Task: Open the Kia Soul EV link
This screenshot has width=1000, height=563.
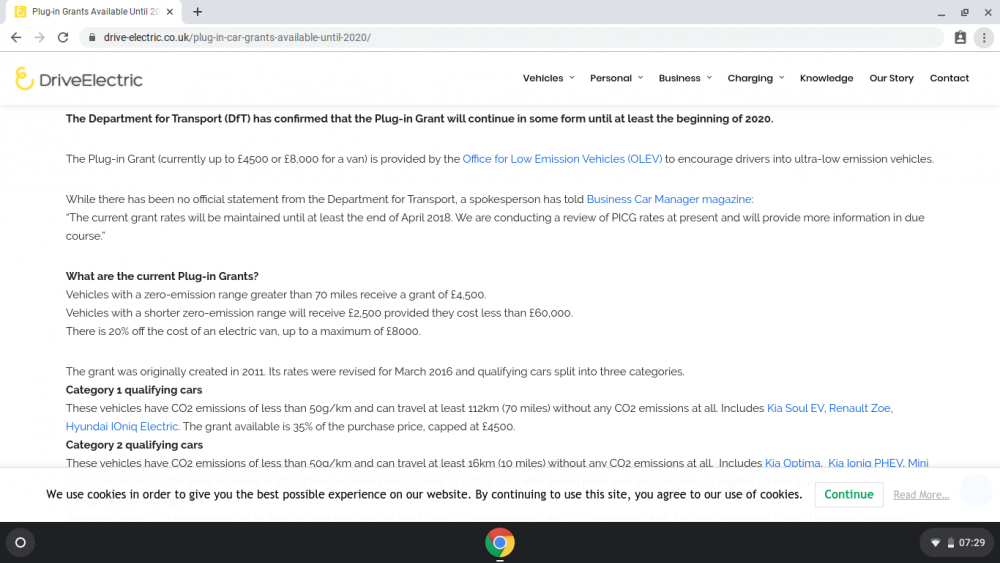Action: click(795, 409)
